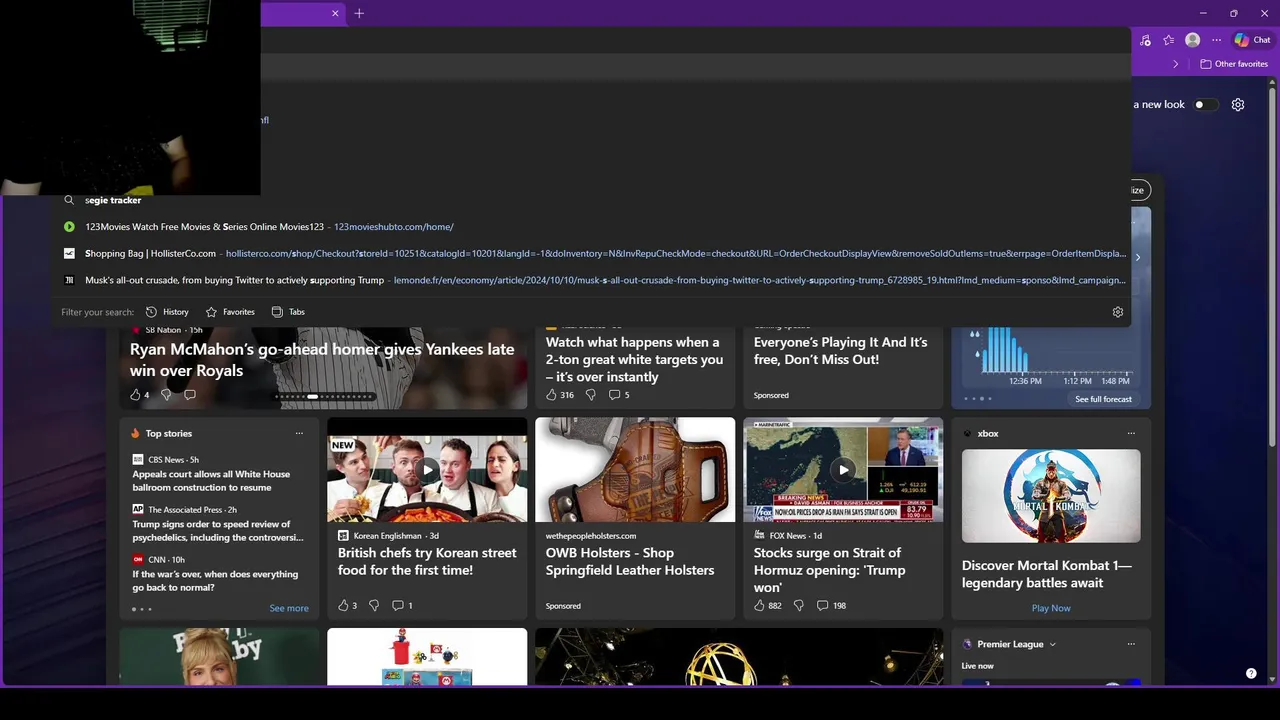Screen dimensions: 1280x720
Task: Open comments on Ryan McMahon Yankees story
Action: coord(190,395)
